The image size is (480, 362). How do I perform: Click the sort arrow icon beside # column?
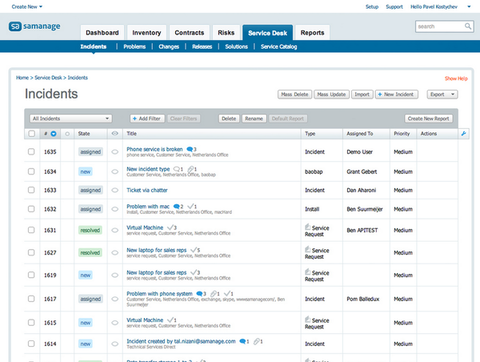(53, 134)
